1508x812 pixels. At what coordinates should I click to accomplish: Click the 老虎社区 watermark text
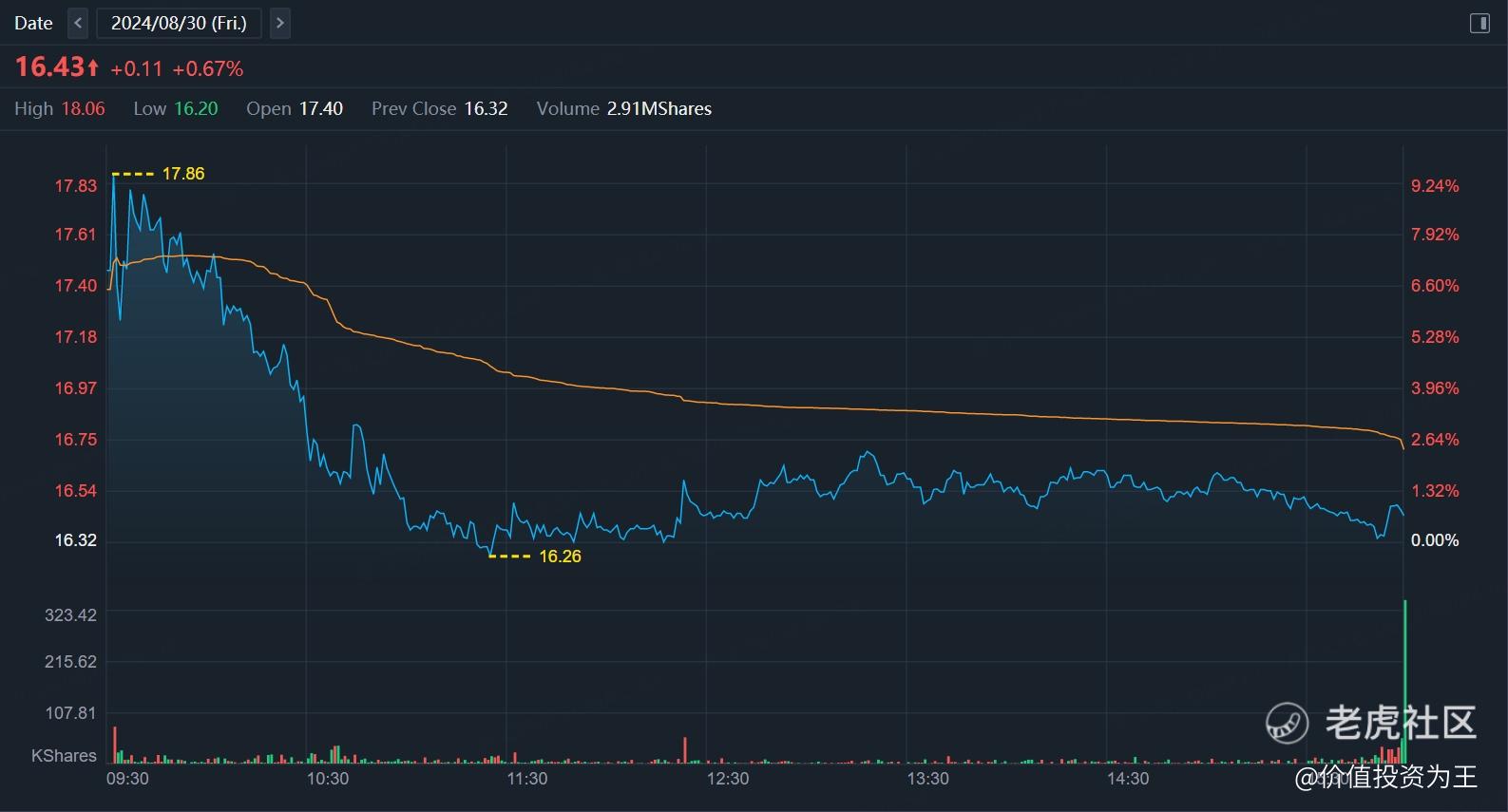[1401, 724]
